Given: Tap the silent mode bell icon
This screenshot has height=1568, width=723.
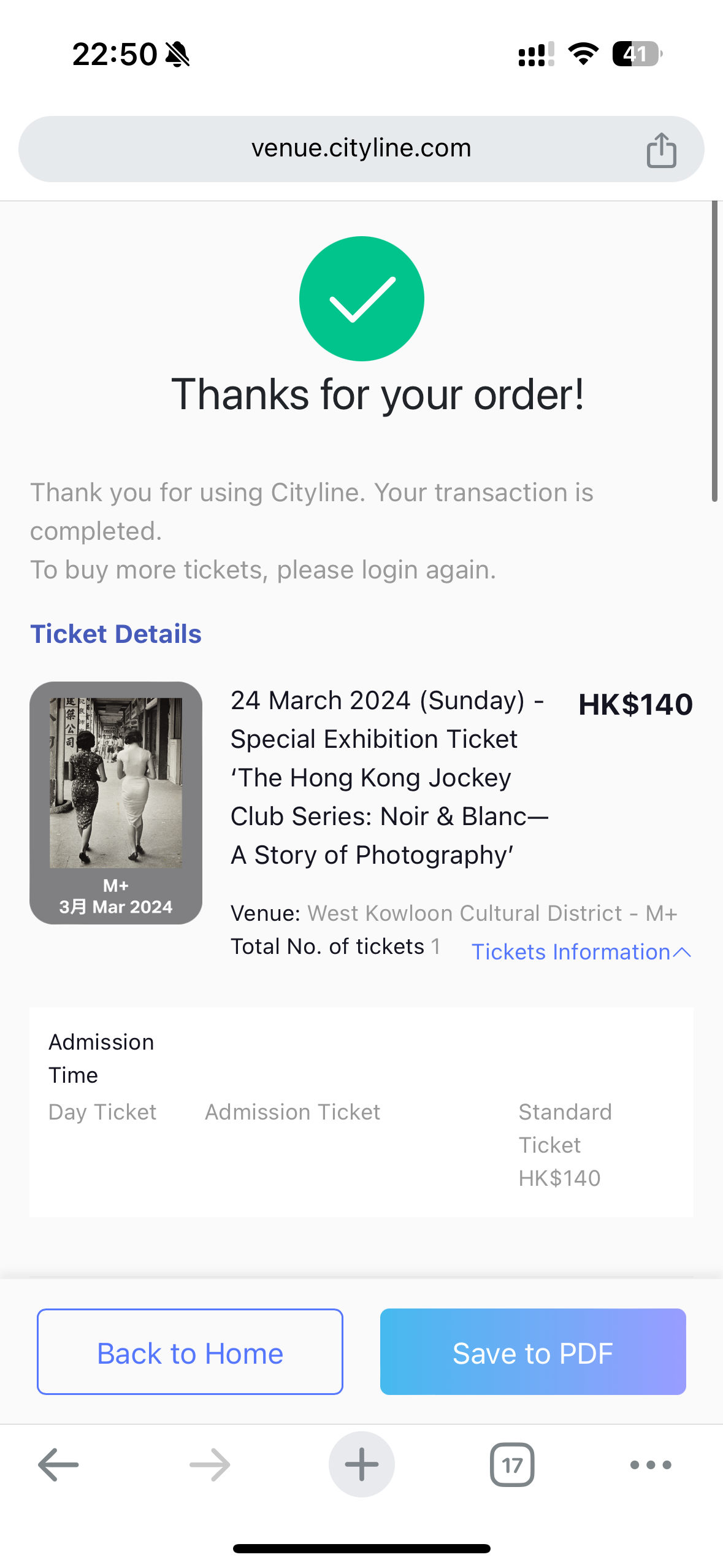Looking at the screenshot, I should [178, 55].
